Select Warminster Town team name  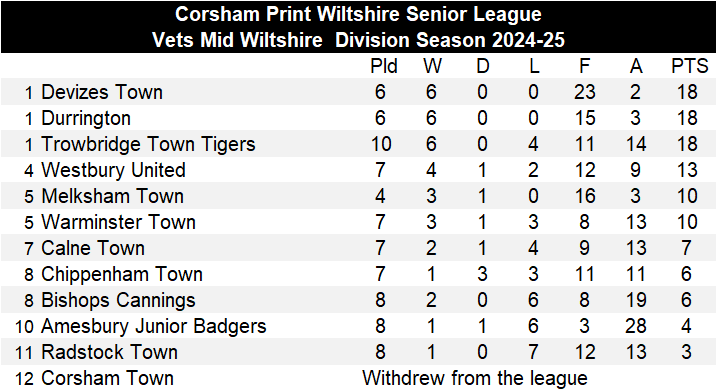point(118,222)
